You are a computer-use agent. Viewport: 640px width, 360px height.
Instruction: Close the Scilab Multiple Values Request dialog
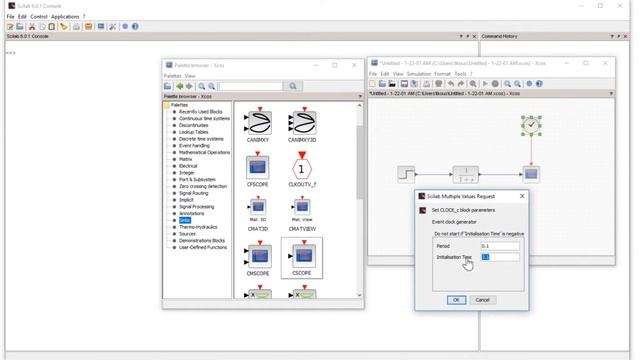[x=522, y=196]
